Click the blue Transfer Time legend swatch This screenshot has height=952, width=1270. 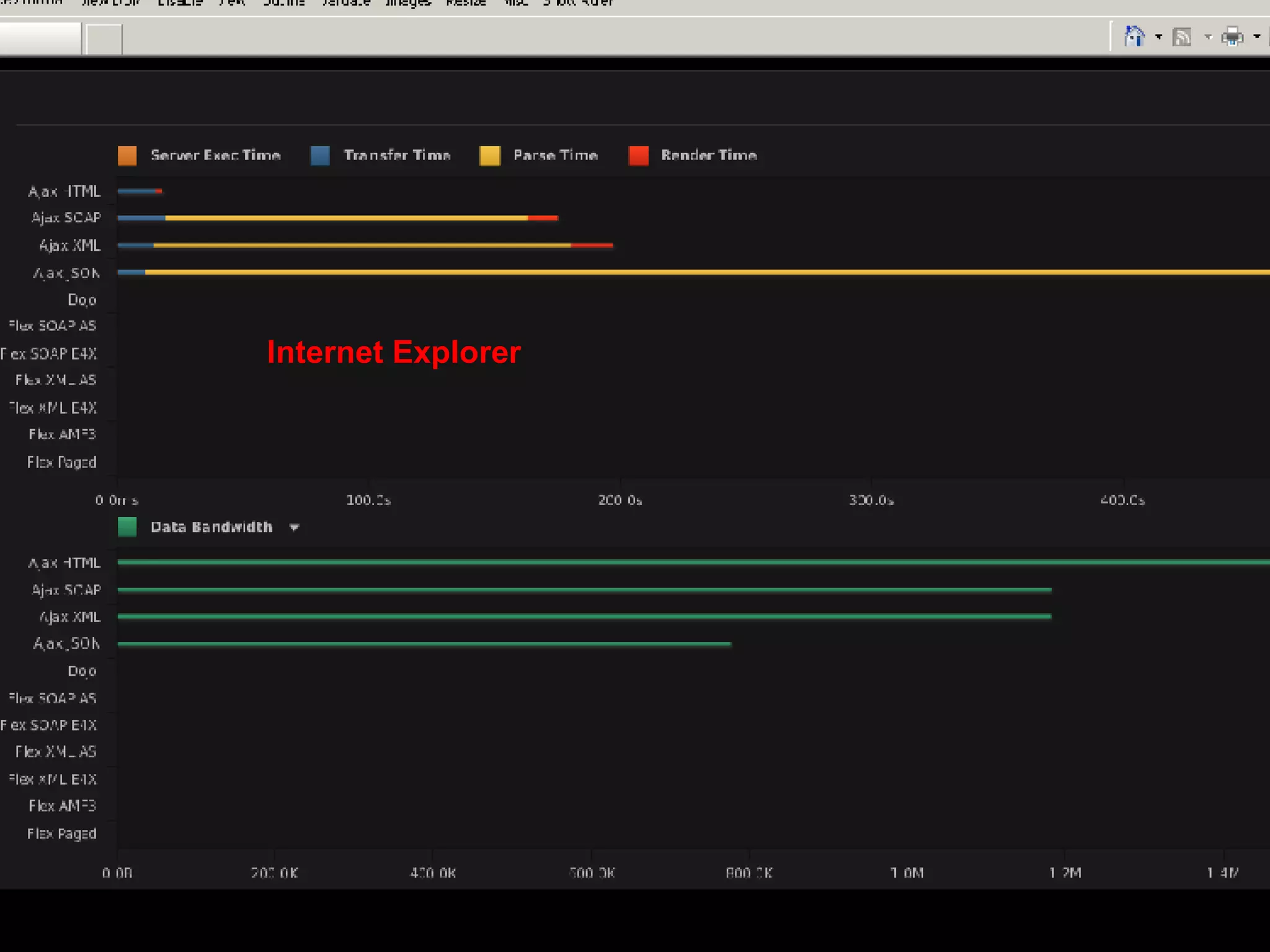[x=320, y=156]
